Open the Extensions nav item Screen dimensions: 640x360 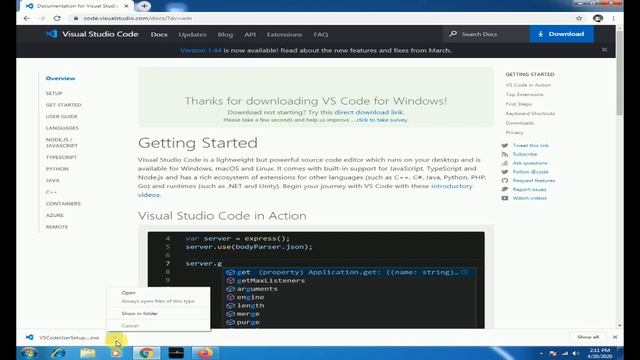pos(284,35)
